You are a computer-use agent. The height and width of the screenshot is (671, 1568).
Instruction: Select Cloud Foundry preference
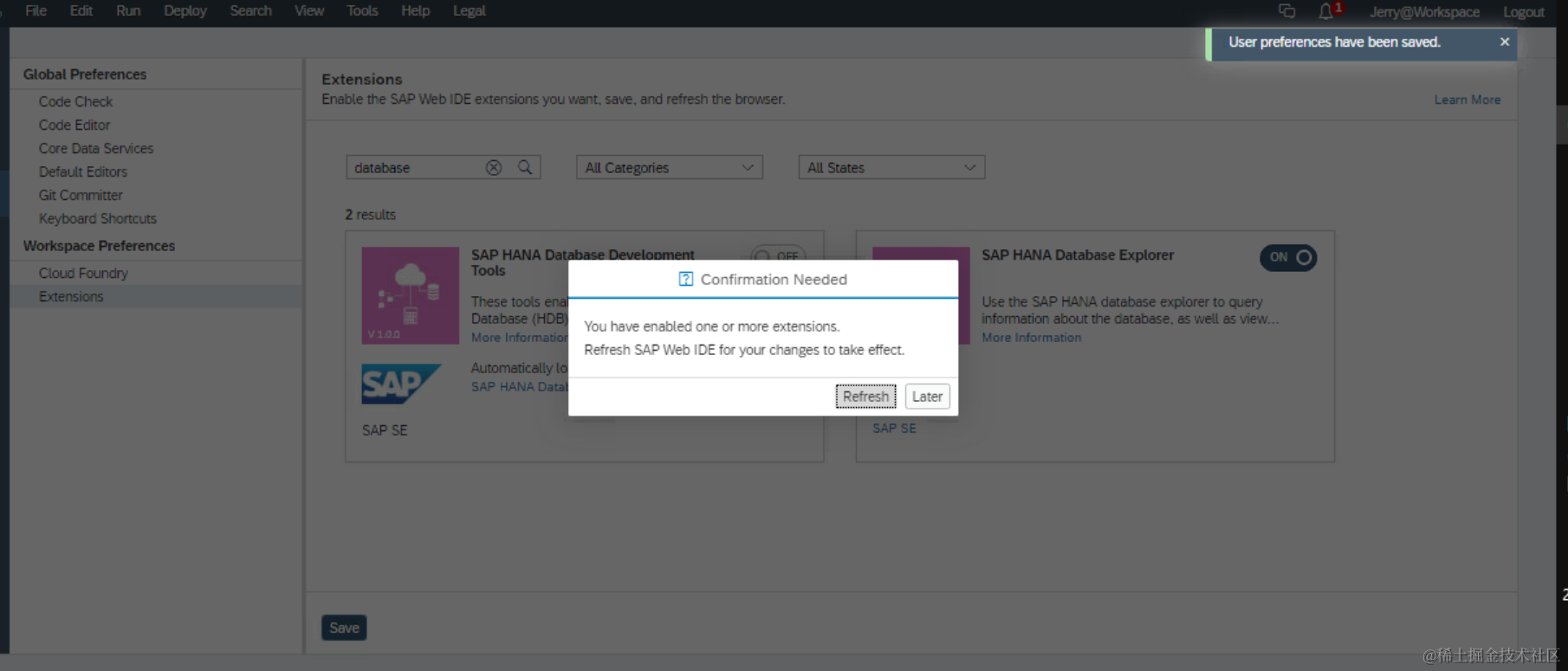[x=83, y=273]
